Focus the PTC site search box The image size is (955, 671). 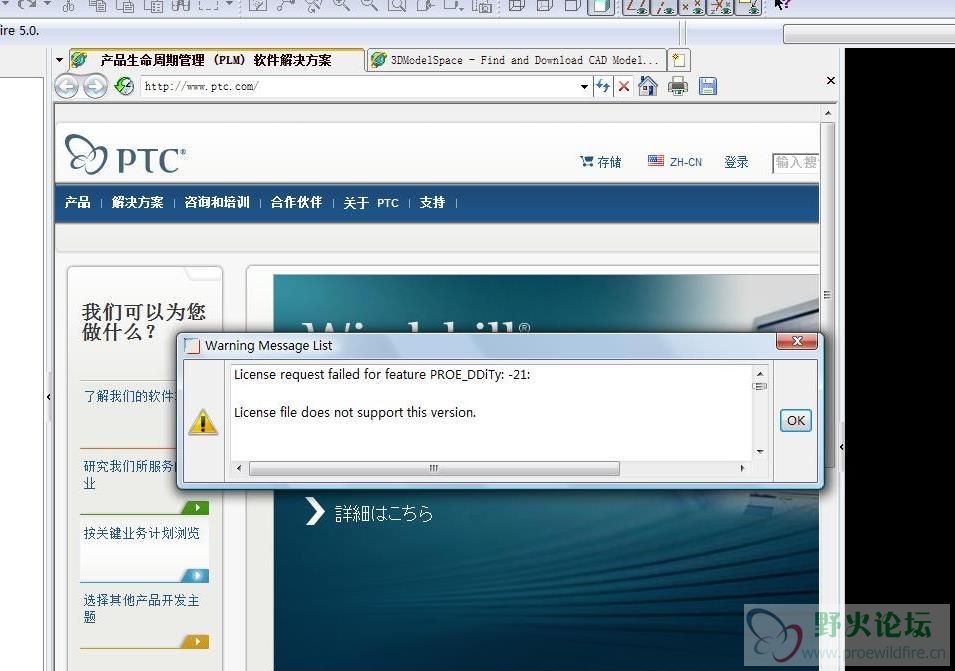[795, 163]
